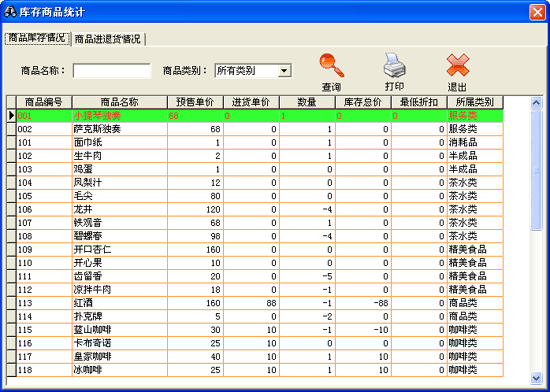Click scrollbar down arrow
Screen dimensions: 550x392
[x=536, y=378]
